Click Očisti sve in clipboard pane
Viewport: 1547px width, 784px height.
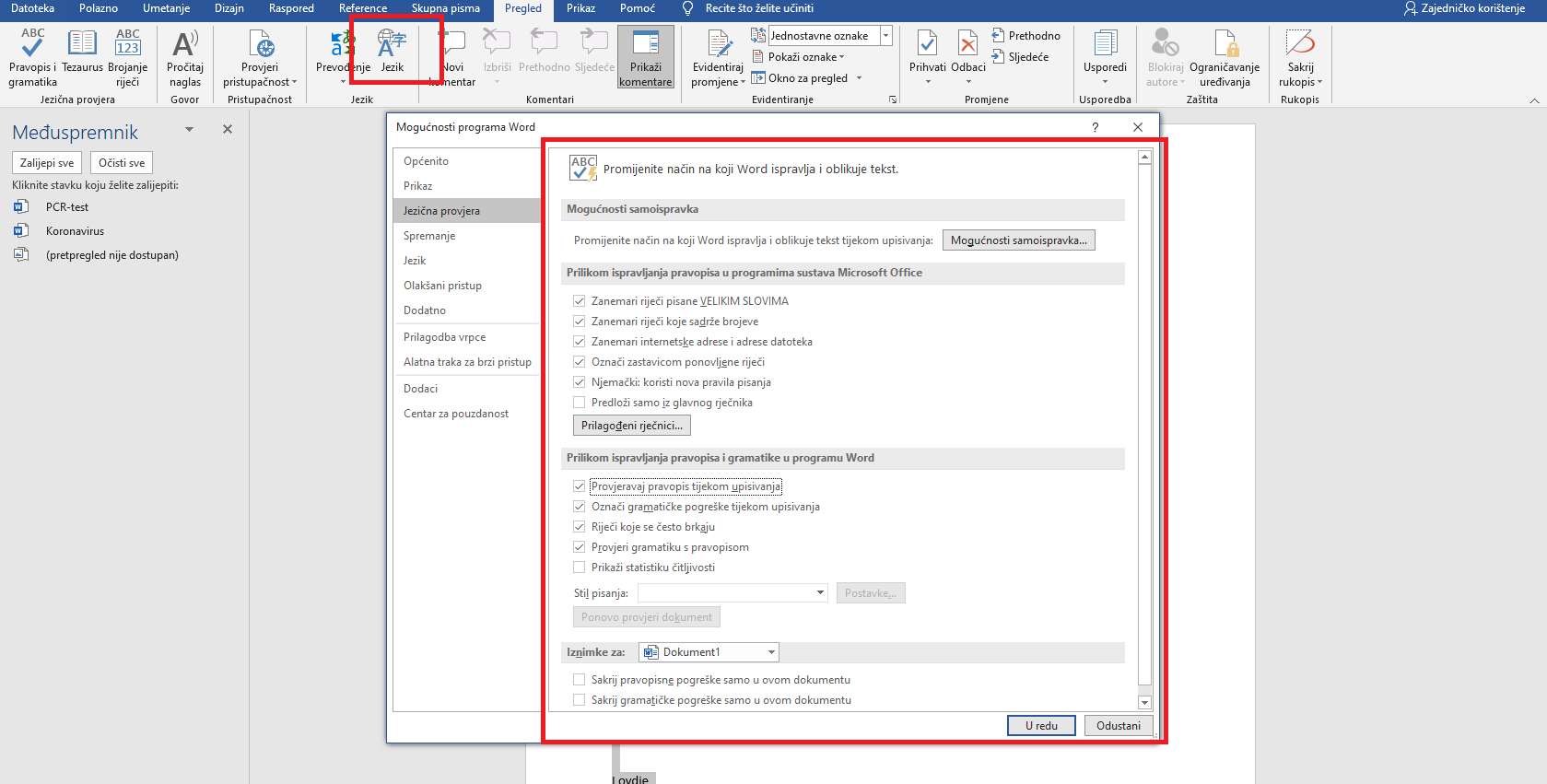(122, 163)
